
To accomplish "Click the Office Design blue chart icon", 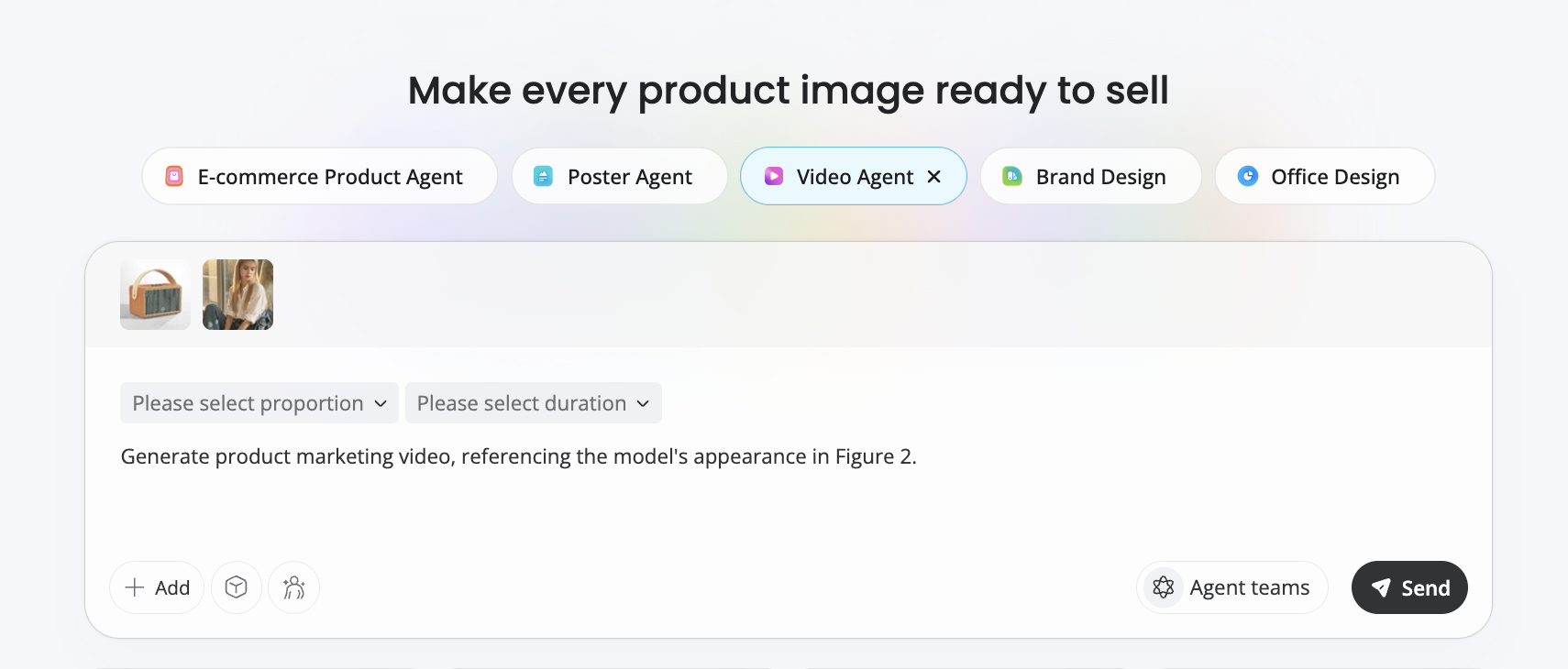I will click(x=1248, y=176).
